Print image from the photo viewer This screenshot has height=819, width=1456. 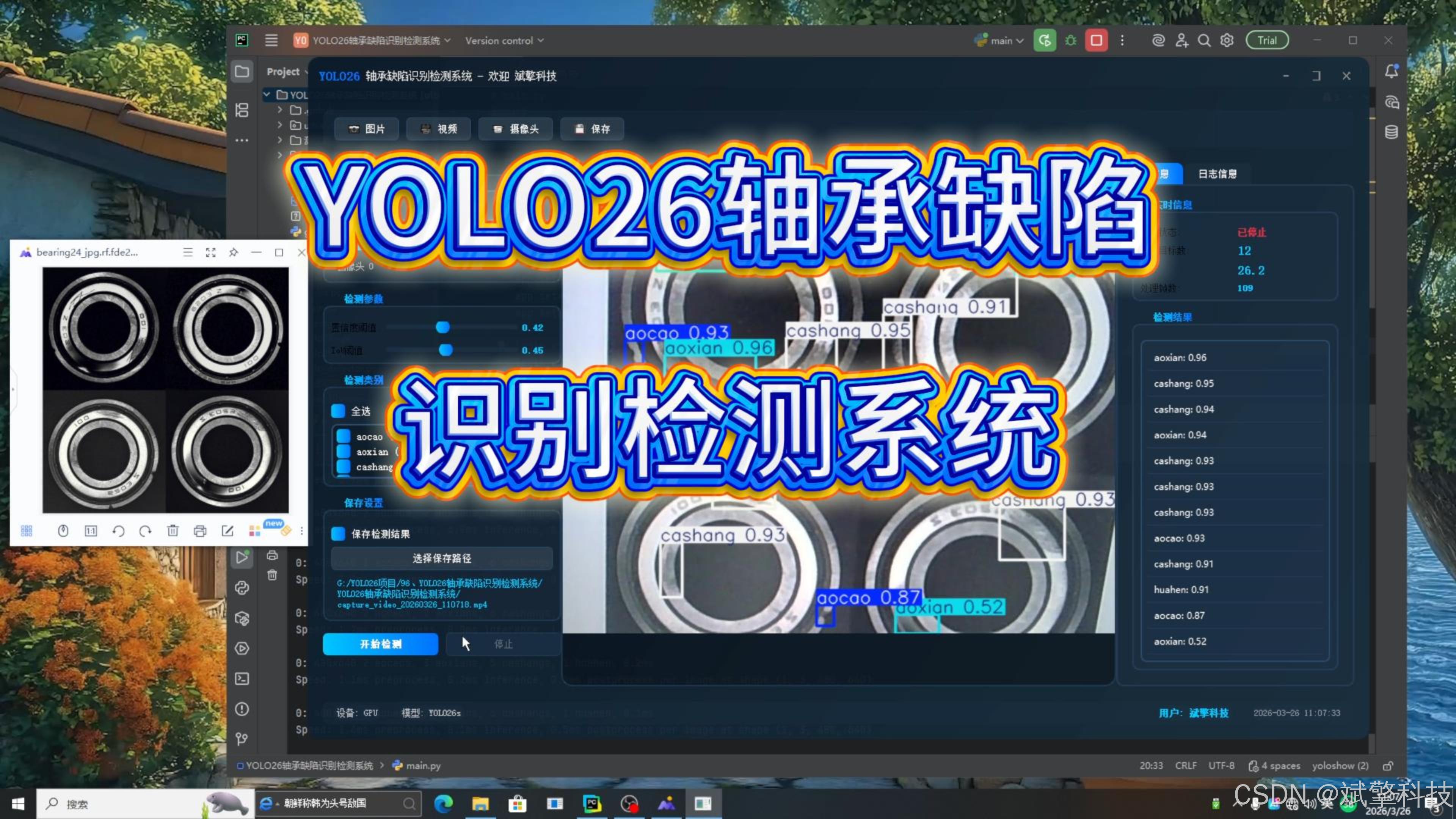pos(200,531)
